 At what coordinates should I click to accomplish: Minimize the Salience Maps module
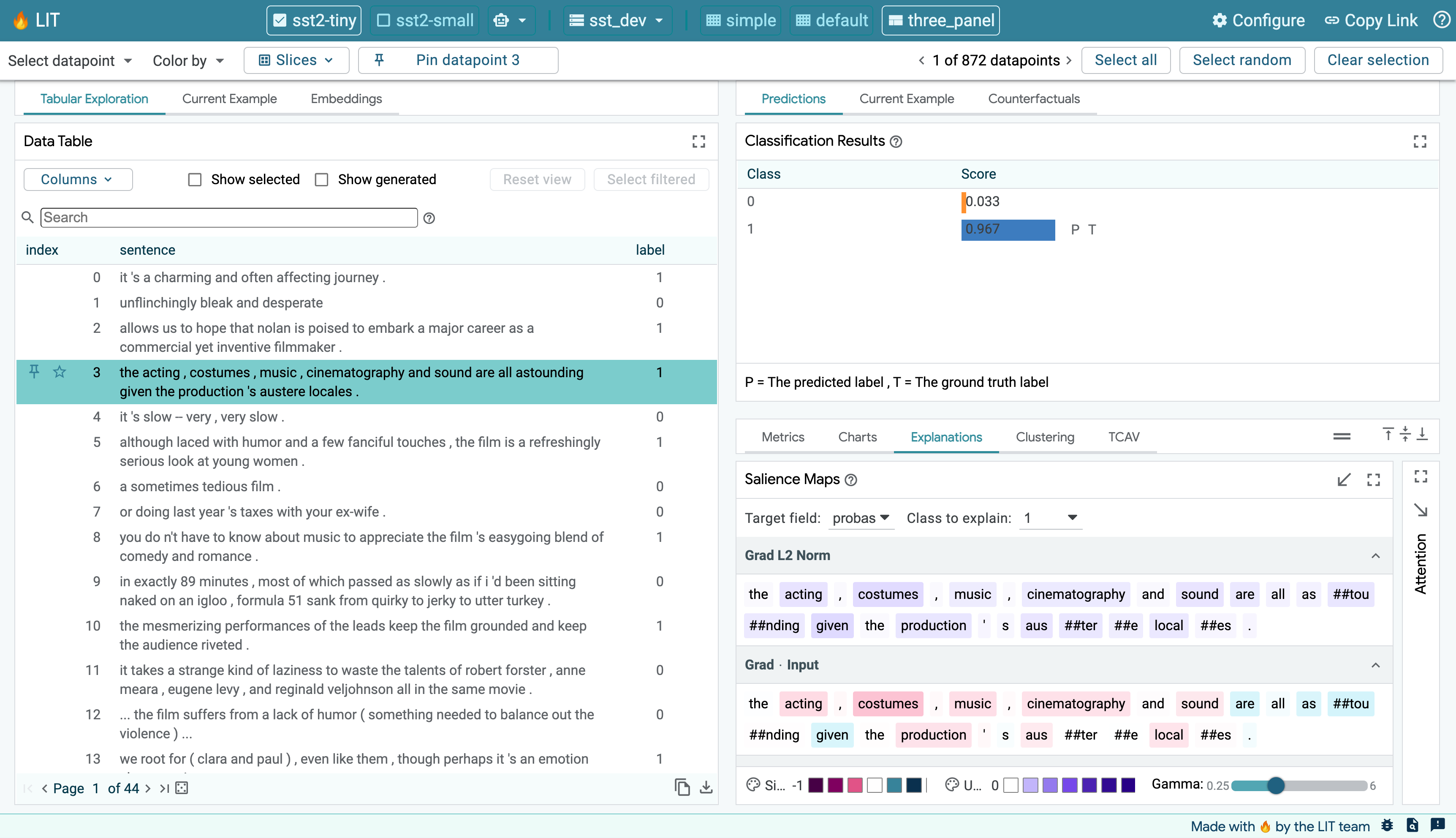tap(1344, 480)
